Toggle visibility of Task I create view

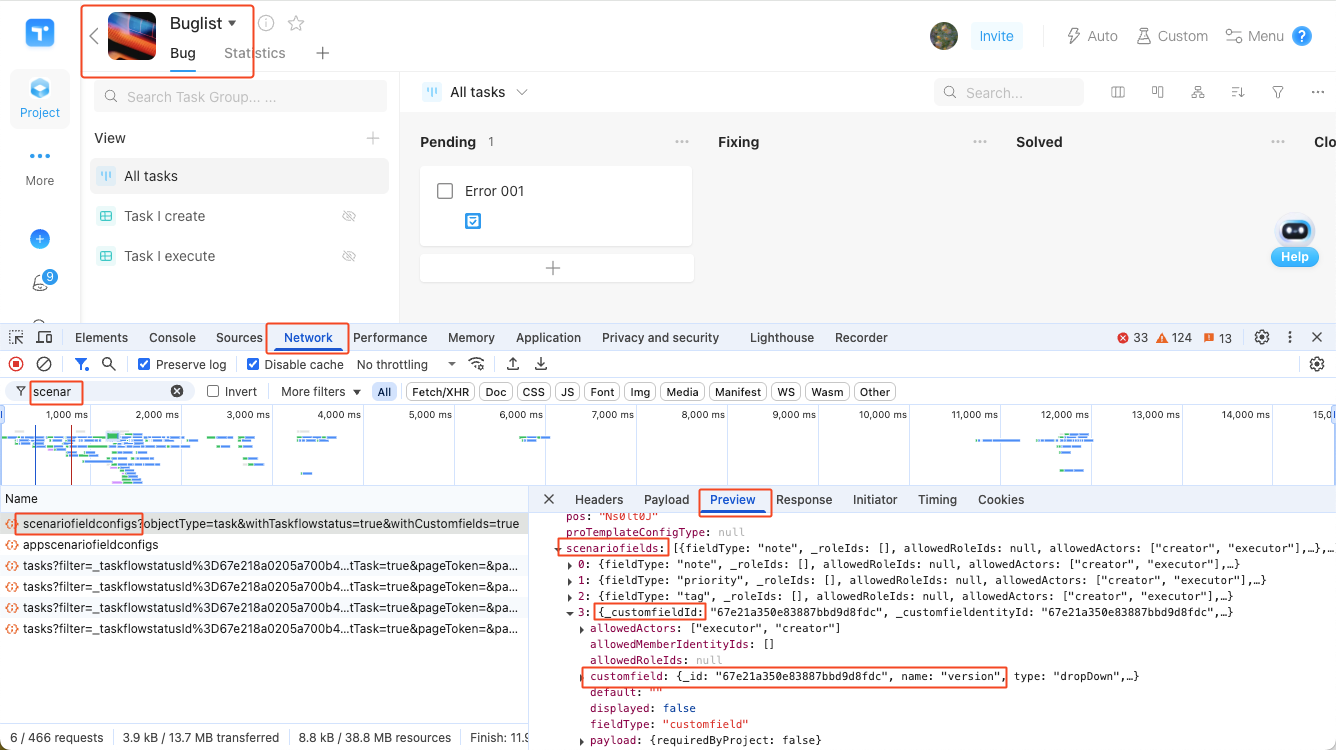tap(349, 216)
